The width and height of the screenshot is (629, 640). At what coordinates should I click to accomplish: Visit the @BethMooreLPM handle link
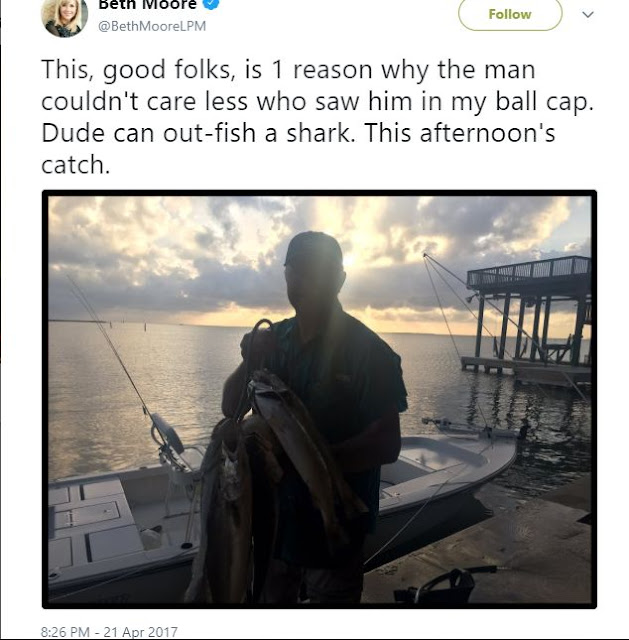click(152, 26)
